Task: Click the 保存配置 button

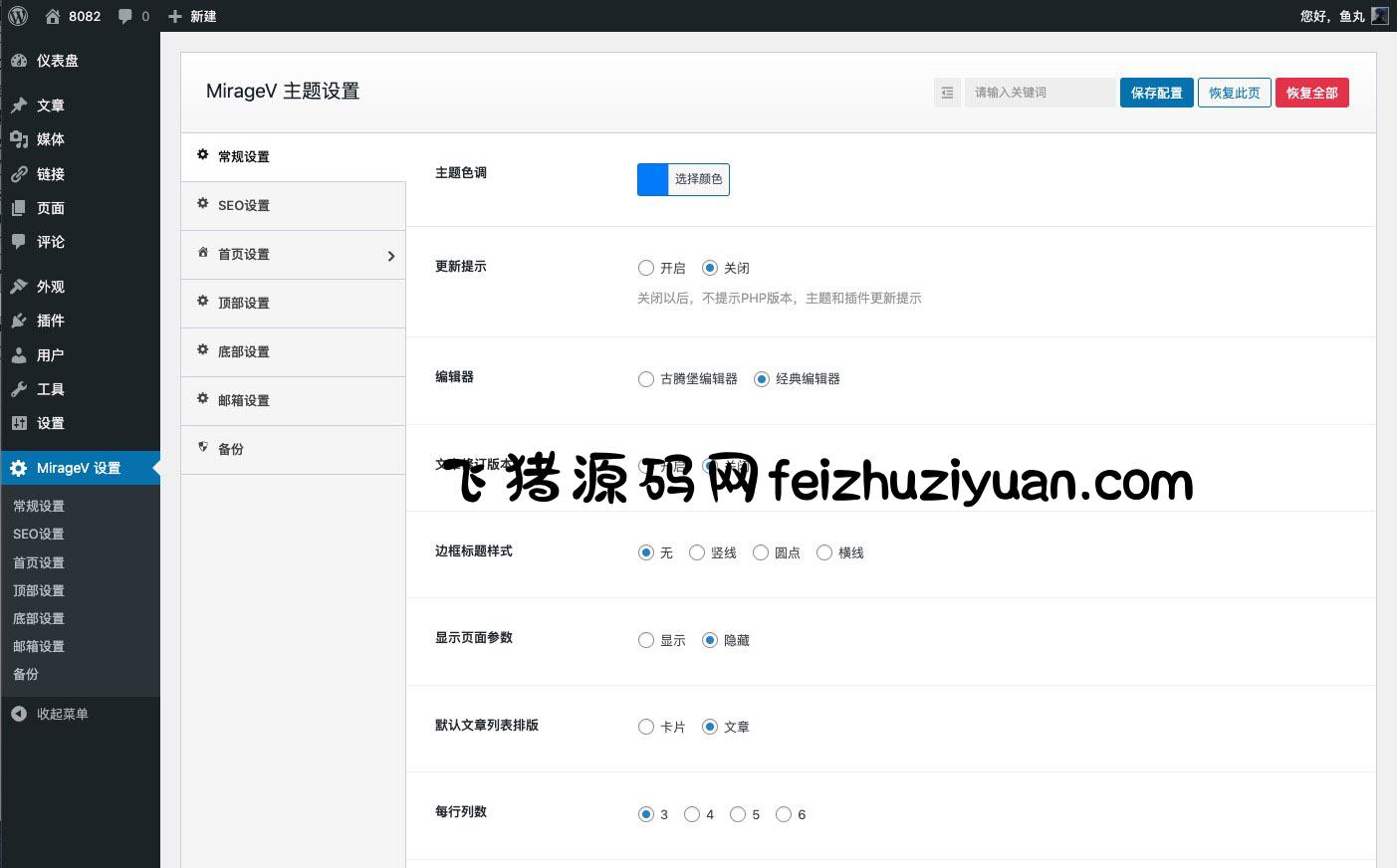Action: tap(1156, 93)
